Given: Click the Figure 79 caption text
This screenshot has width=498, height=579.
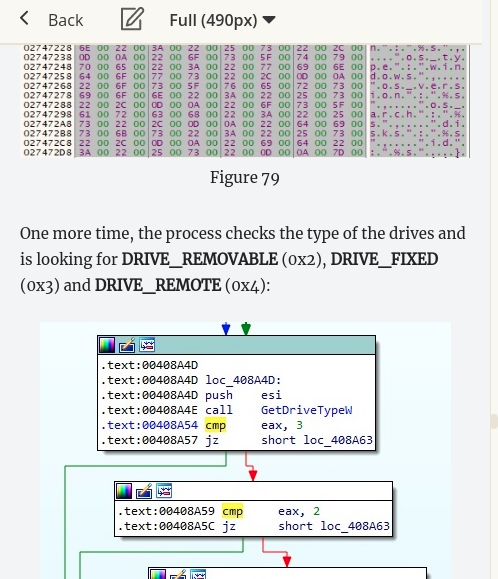Looking at the screenshot, I should (245, 178).
